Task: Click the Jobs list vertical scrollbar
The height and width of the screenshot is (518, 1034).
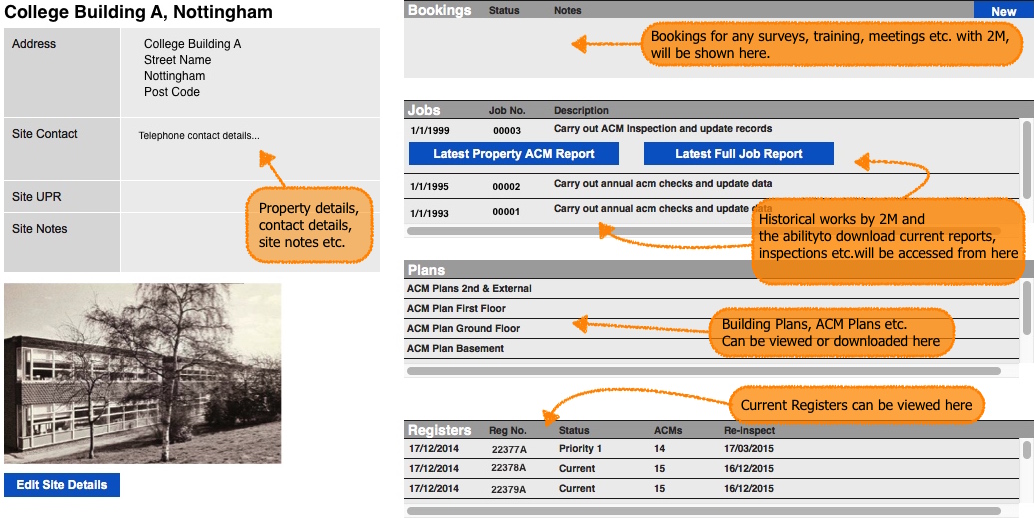Action: (1026, 158)
